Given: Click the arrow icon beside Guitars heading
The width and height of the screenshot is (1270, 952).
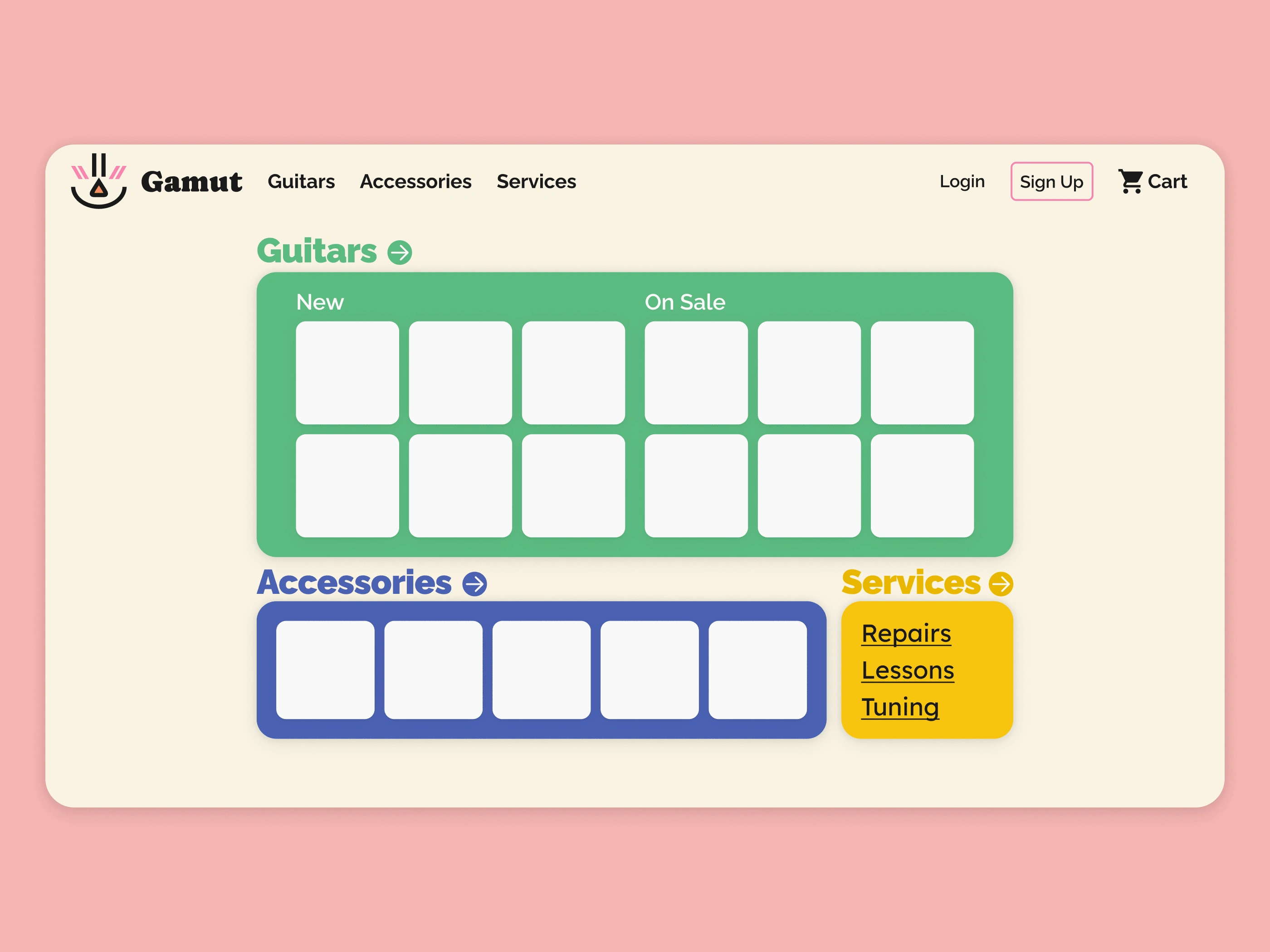Looking at the screenshot, I should point(400,253).
